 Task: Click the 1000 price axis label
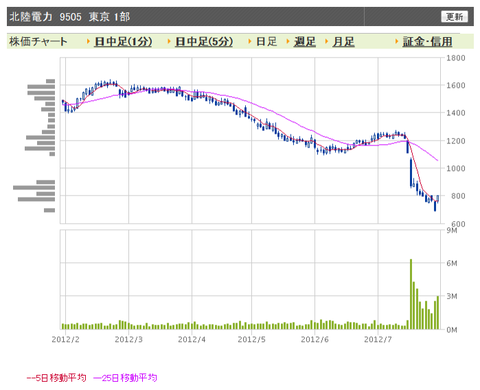(456, 168)
